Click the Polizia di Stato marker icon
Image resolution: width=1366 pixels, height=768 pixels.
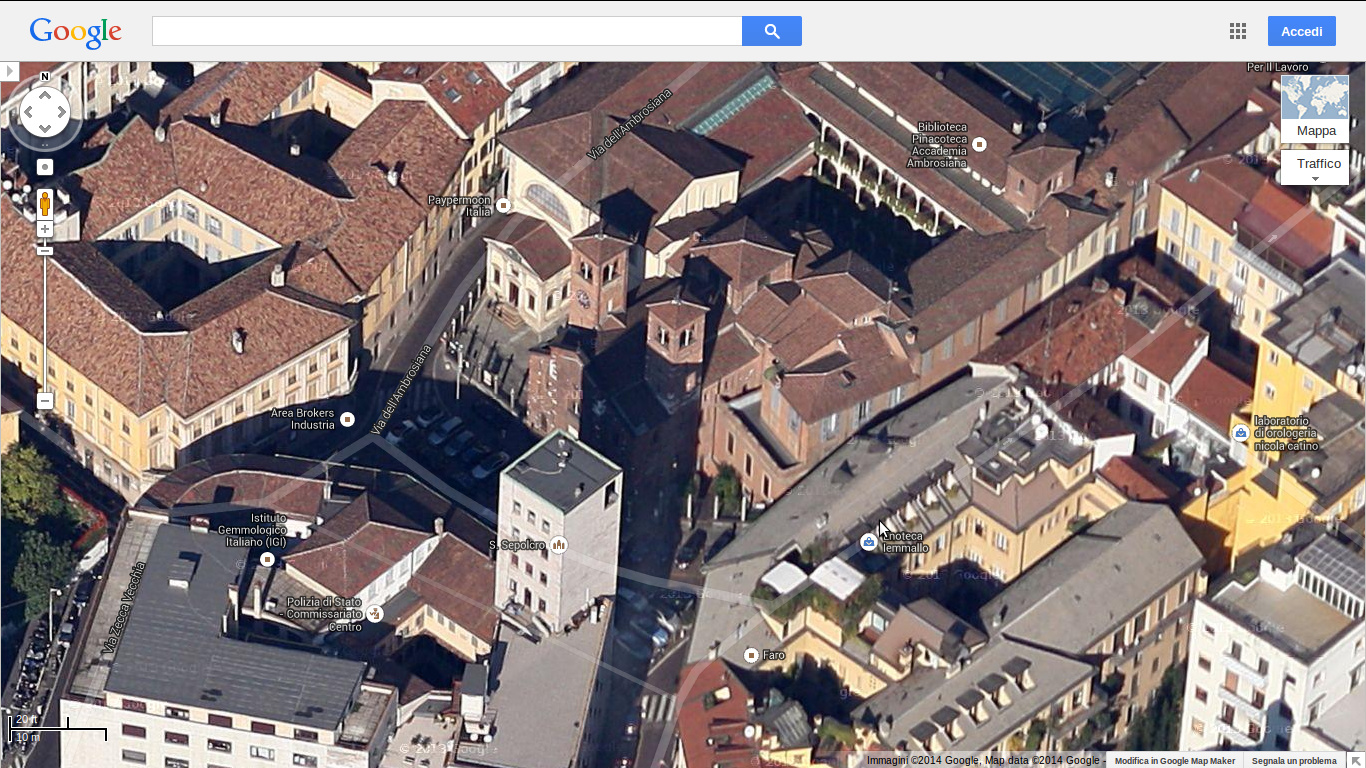375,613
